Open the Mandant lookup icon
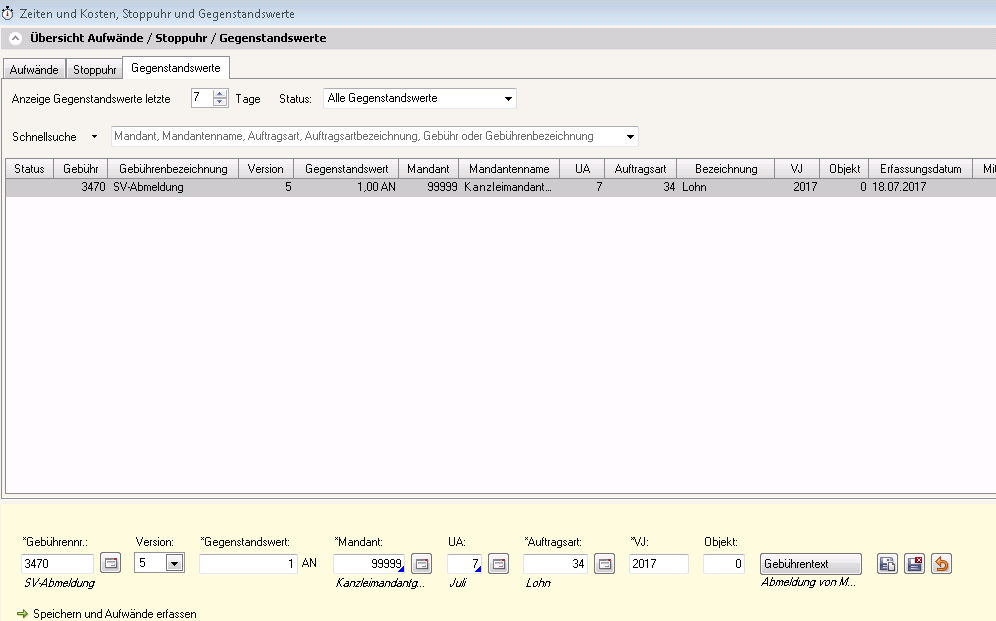Screen dimensions: 996x621 tap(421, 563)
